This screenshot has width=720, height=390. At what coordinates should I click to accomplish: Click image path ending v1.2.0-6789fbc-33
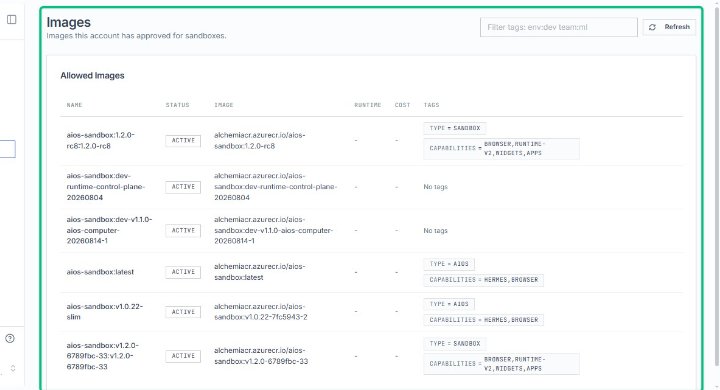261,356
